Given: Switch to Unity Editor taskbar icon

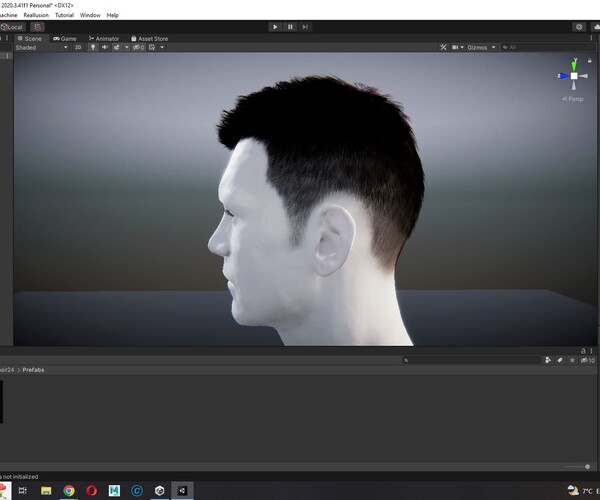Looking at the screenshot, I should [x=182, y=490].
